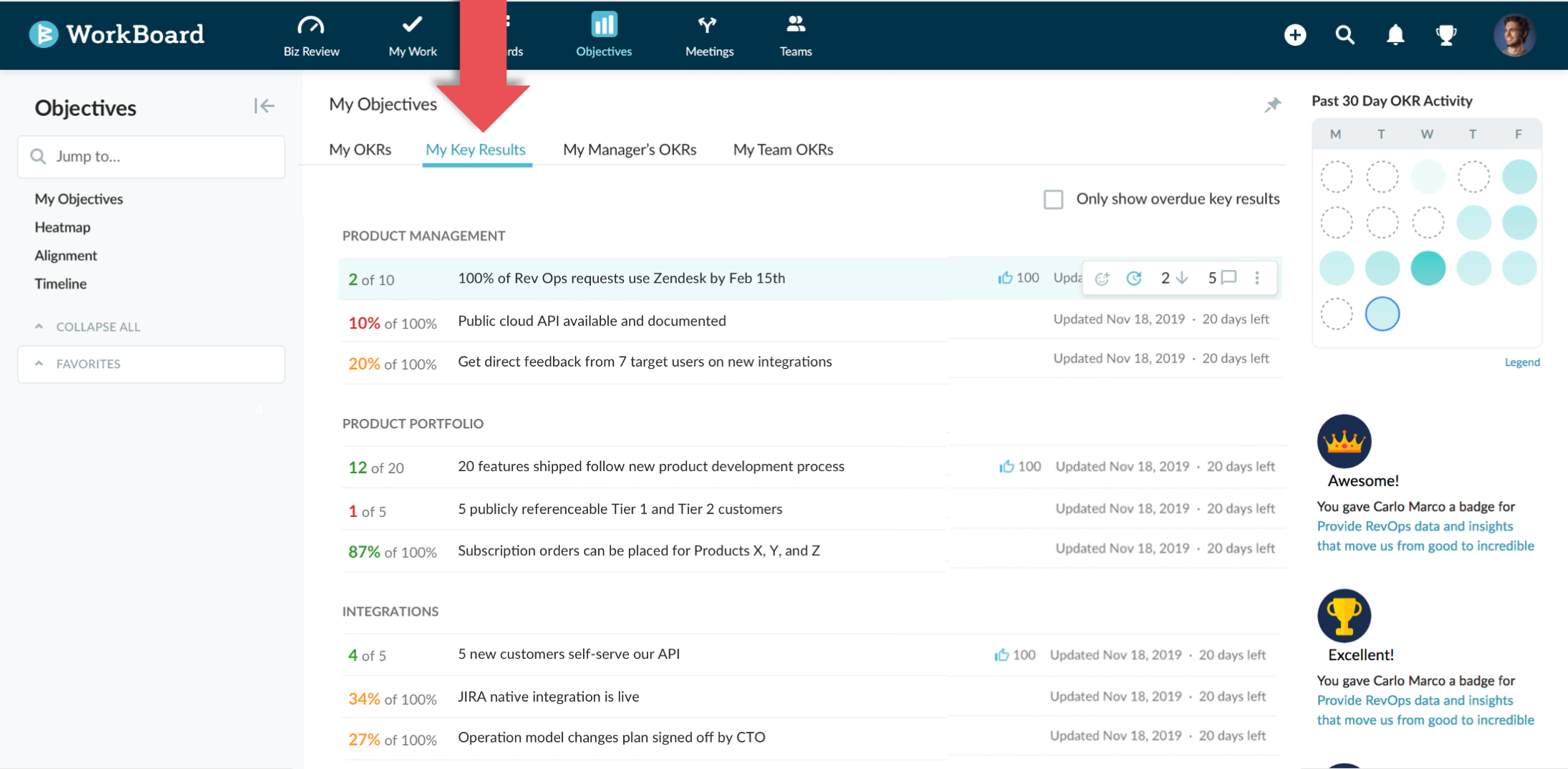Click the emoji reaction icon on Zendesk row

[1102, 278]
